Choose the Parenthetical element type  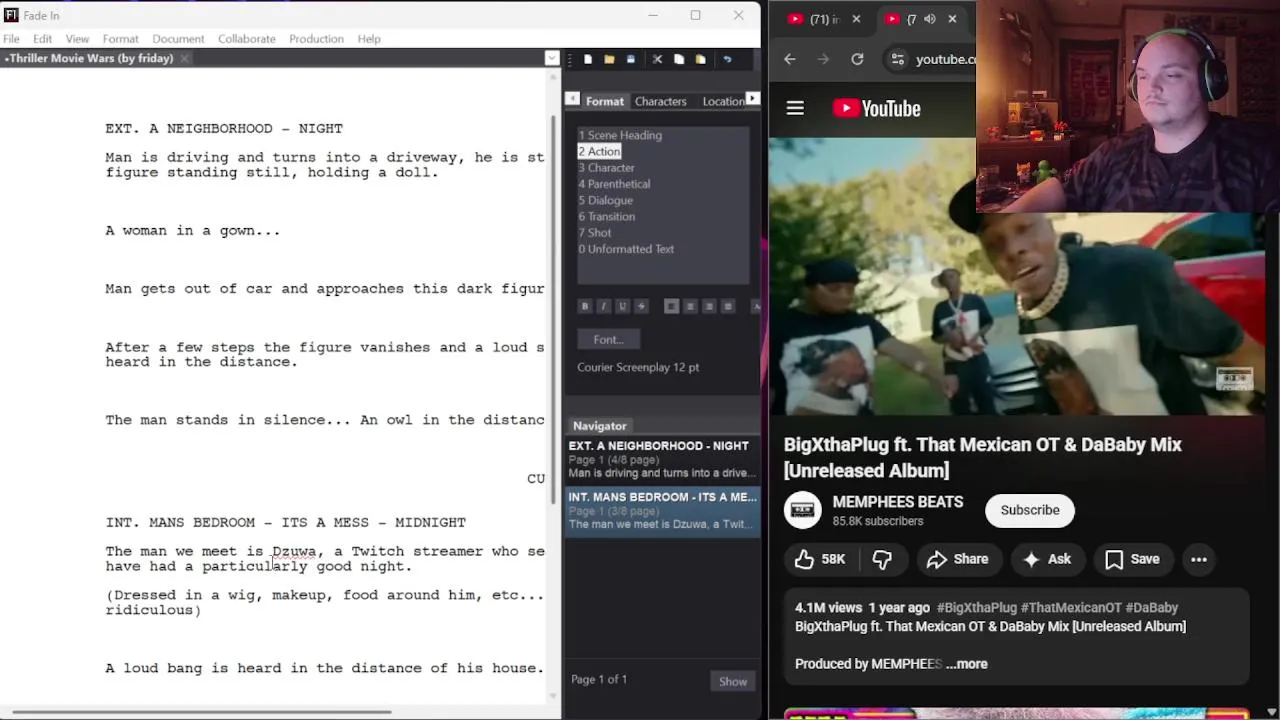614,184
